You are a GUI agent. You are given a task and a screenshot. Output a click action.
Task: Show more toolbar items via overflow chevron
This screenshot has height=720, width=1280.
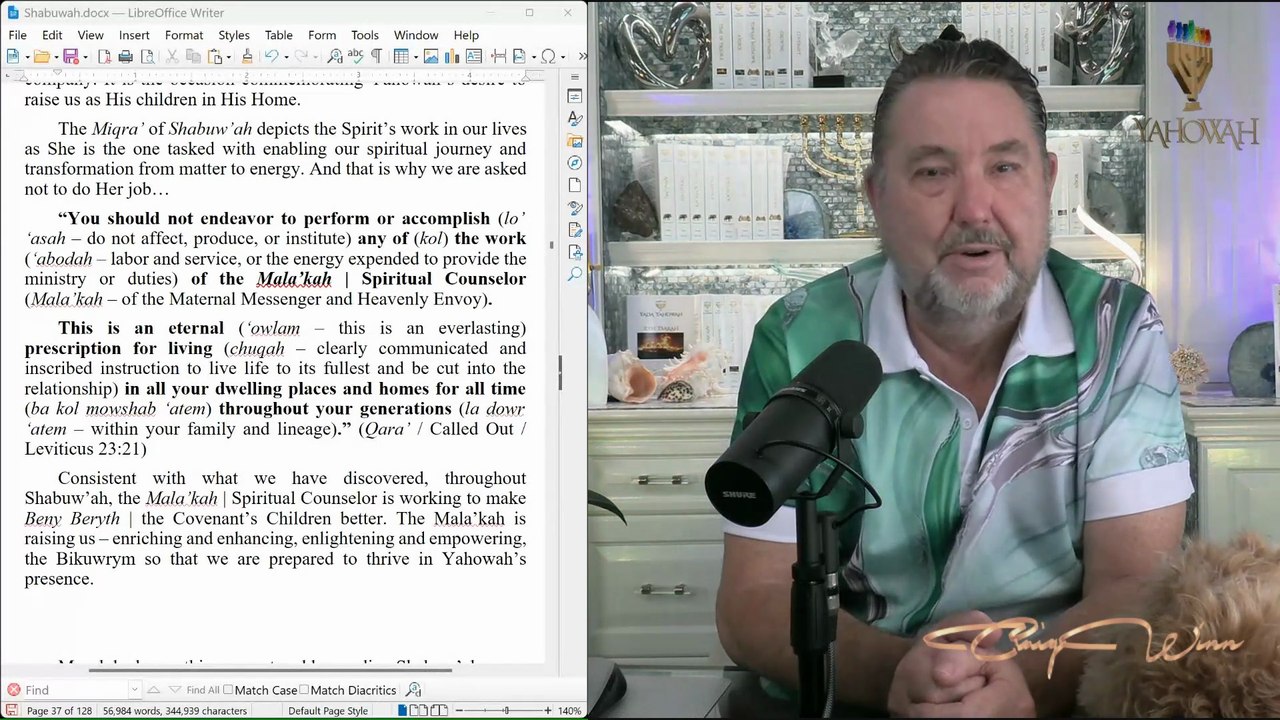(x=582, y=56)
